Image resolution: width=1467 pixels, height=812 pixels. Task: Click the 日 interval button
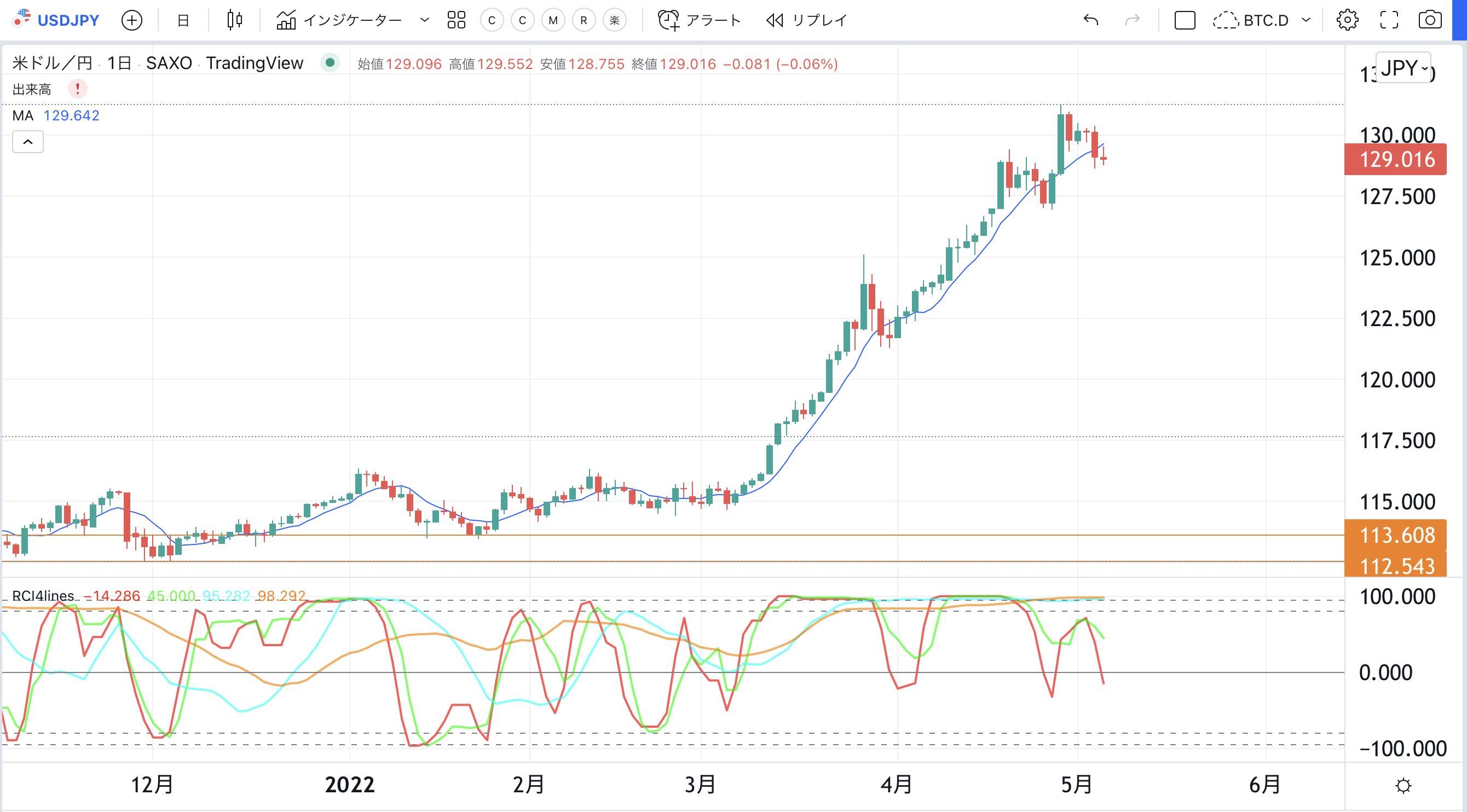tap(182, 20)
